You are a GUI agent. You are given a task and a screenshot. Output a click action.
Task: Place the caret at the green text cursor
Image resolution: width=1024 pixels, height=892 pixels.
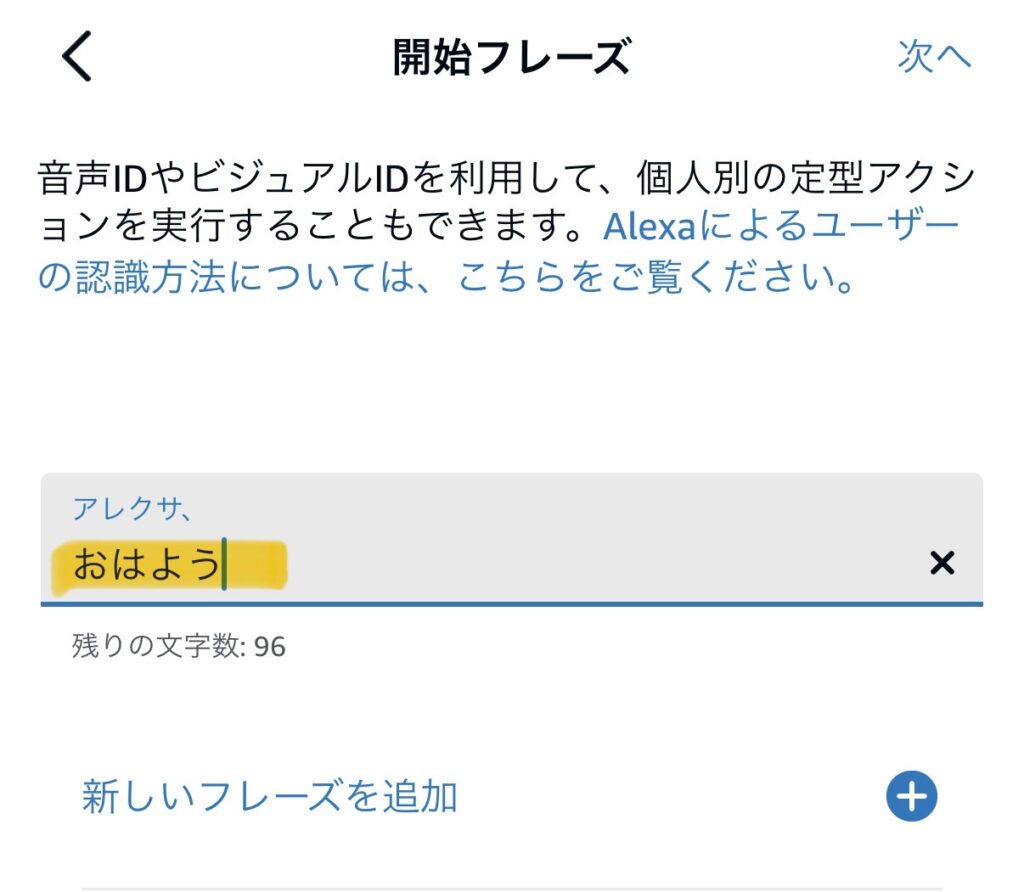coord(224,564)
